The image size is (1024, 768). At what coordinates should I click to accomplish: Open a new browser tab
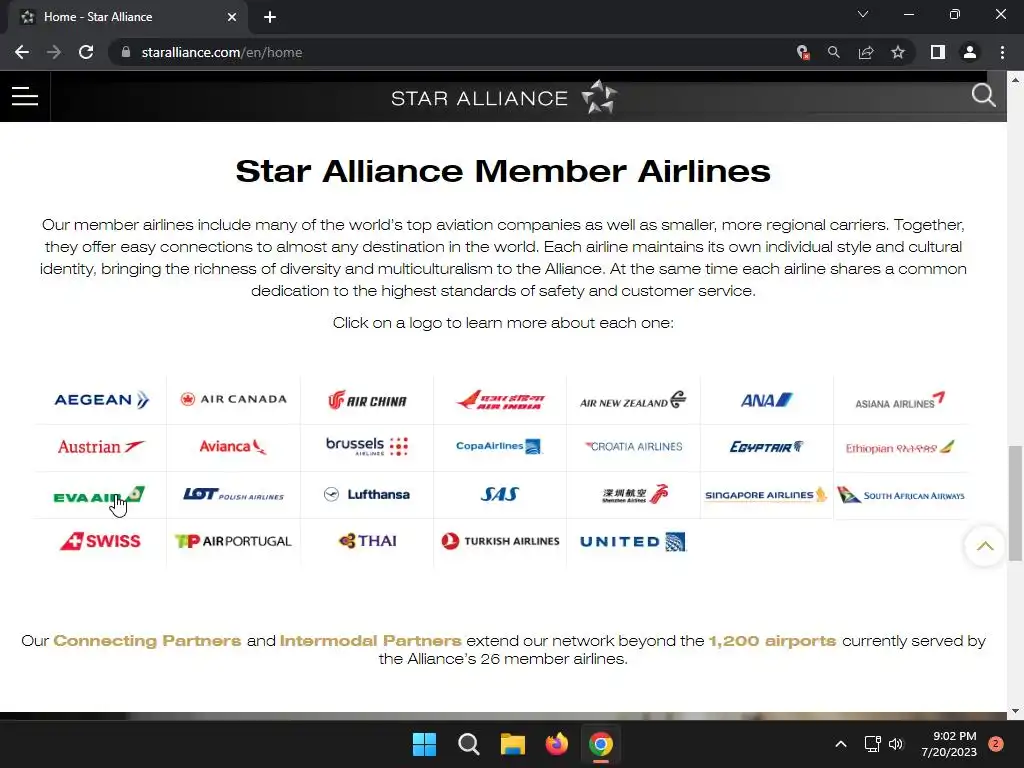(x=270, y=17)
